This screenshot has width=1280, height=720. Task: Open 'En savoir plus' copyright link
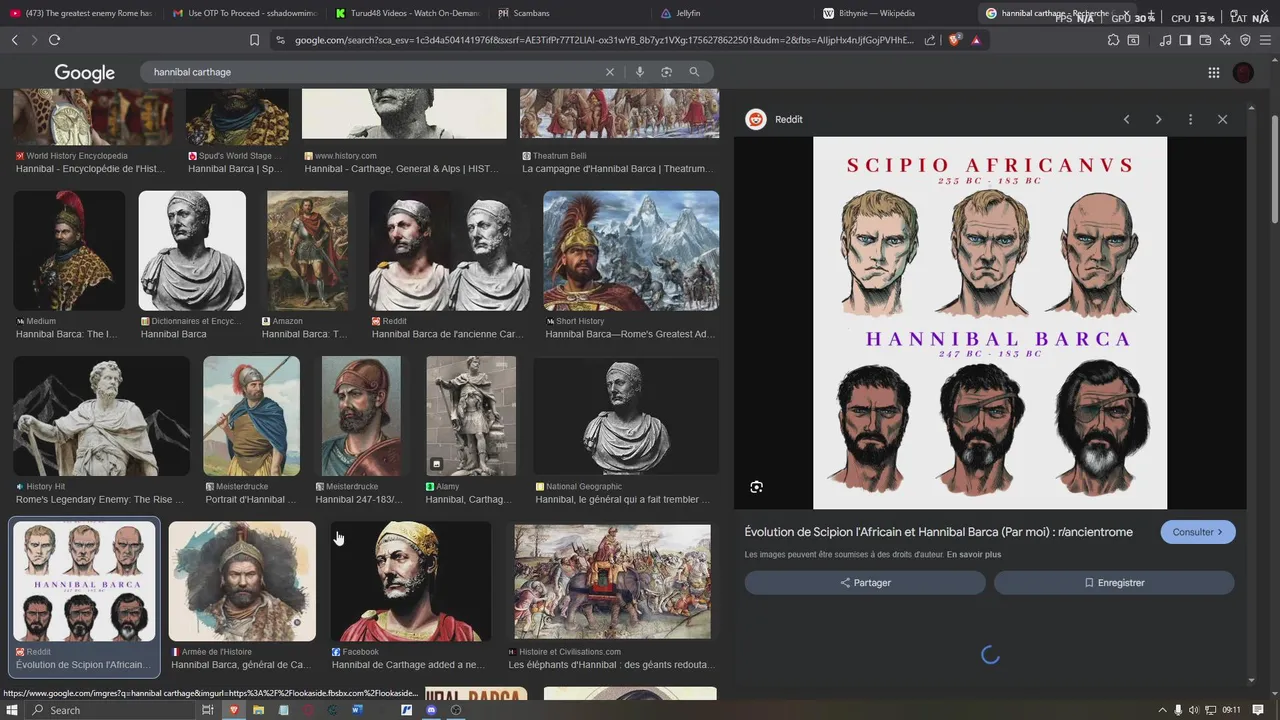[974, 555]
